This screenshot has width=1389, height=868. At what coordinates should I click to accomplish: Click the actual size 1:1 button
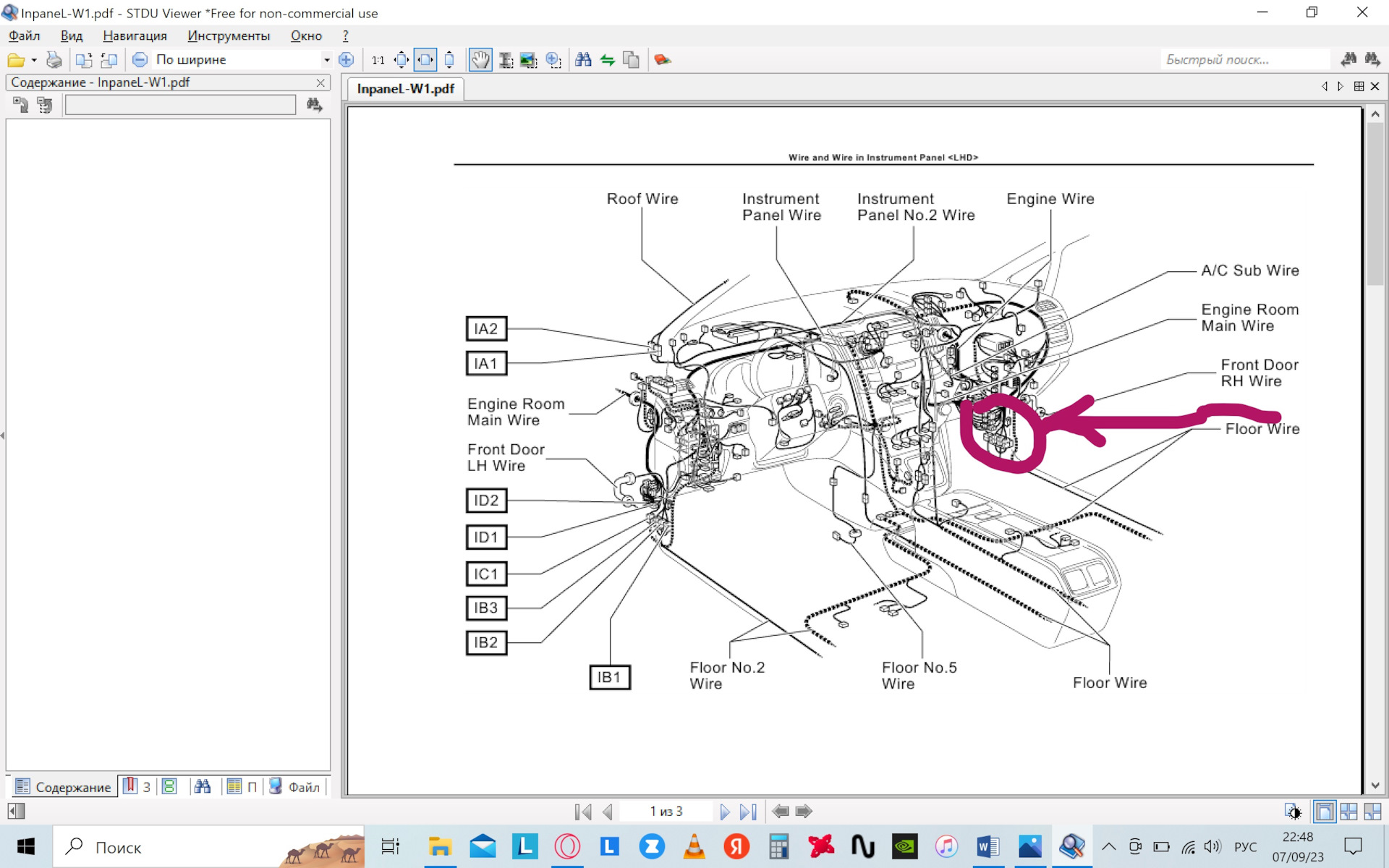(x=378, y=60)
